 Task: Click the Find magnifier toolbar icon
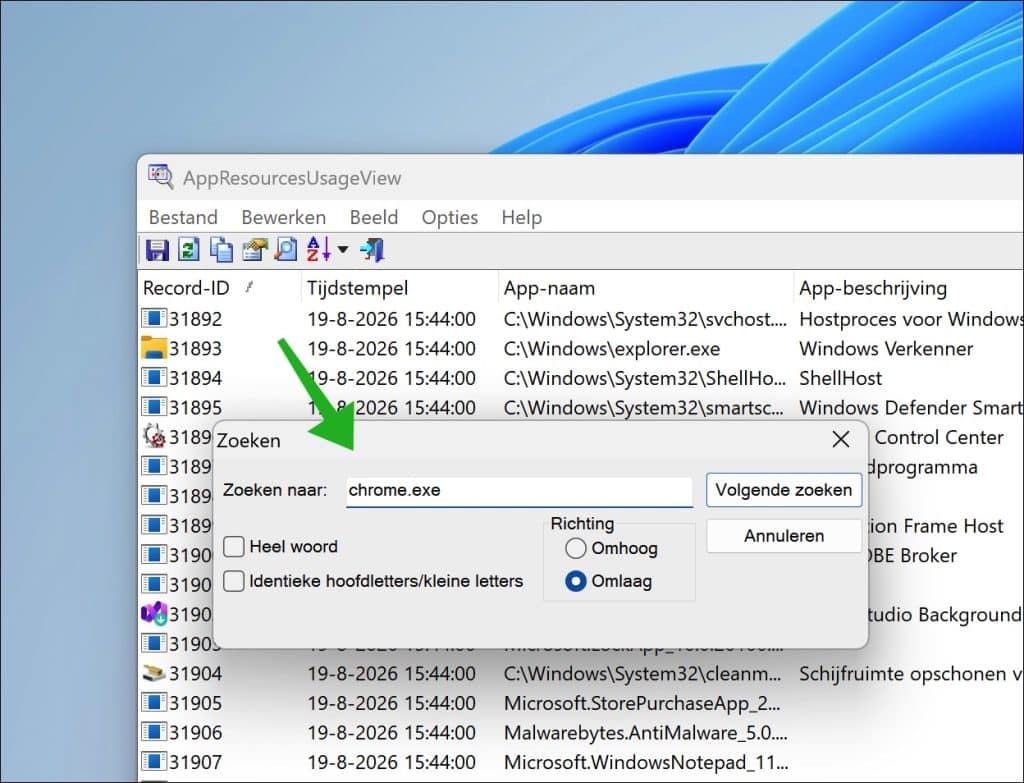tap(286, 249)
